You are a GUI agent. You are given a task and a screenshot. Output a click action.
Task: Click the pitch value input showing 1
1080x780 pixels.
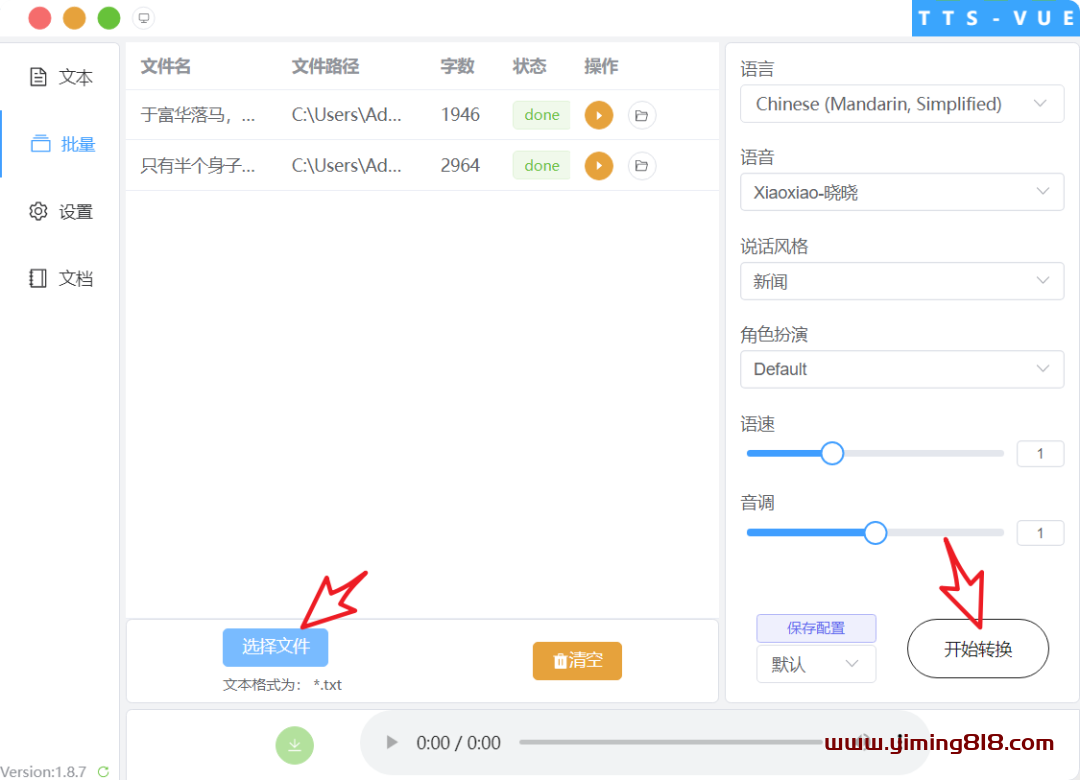pos(1040,532)
